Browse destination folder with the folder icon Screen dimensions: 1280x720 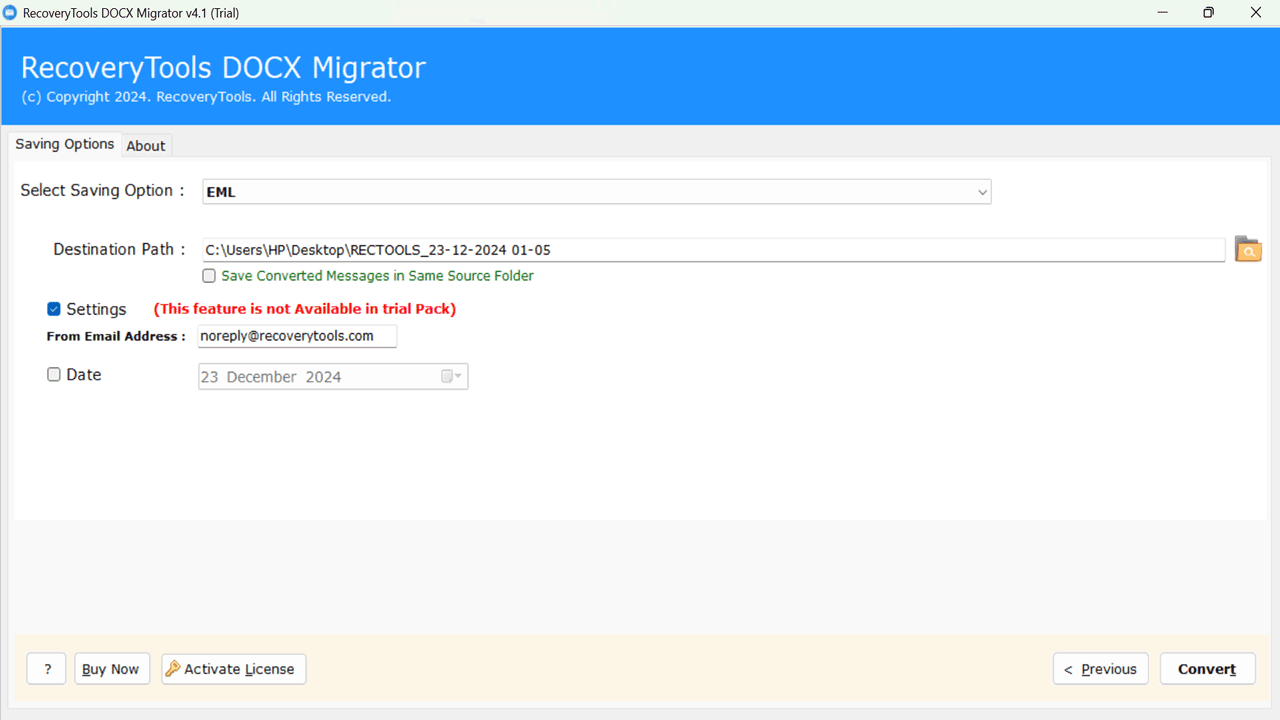click(1248, 249)
